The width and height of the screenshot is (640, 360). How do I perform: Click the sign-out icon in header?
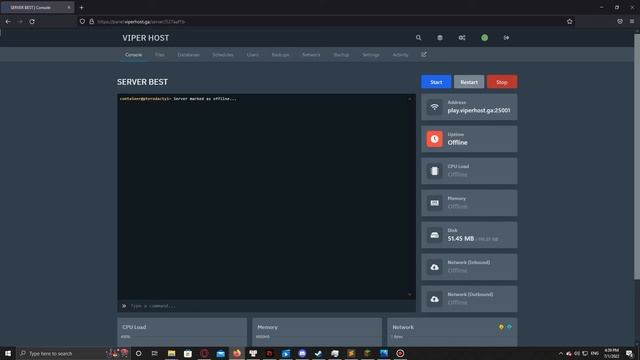point(506,38)
